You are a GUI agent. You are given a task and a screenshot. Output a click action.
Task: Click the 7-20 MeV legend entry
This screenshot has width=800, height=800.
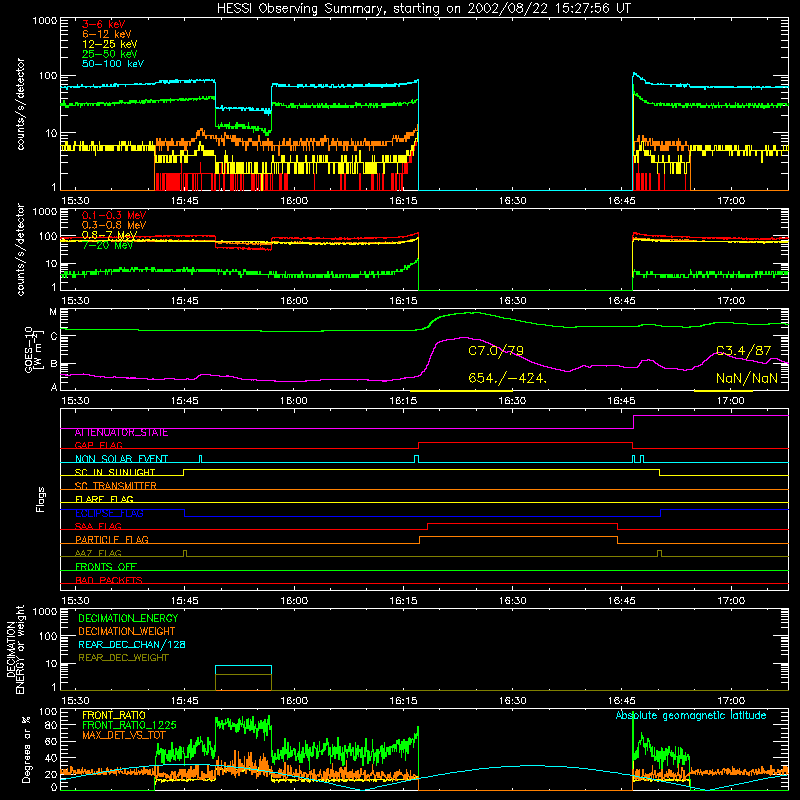pos(107,245)
